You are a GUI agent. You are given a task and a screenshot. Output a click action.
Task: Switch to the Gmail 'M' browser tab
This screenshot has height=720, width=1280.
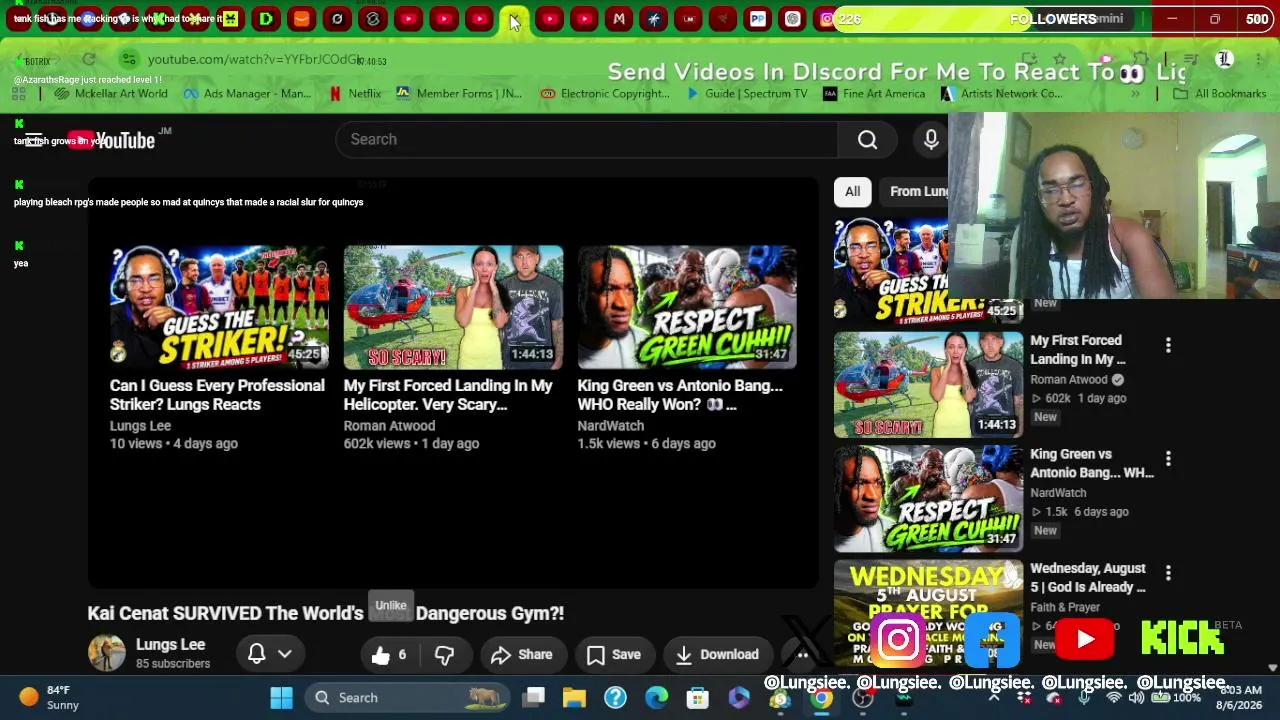pyautogui.click(x=619, y=19)
